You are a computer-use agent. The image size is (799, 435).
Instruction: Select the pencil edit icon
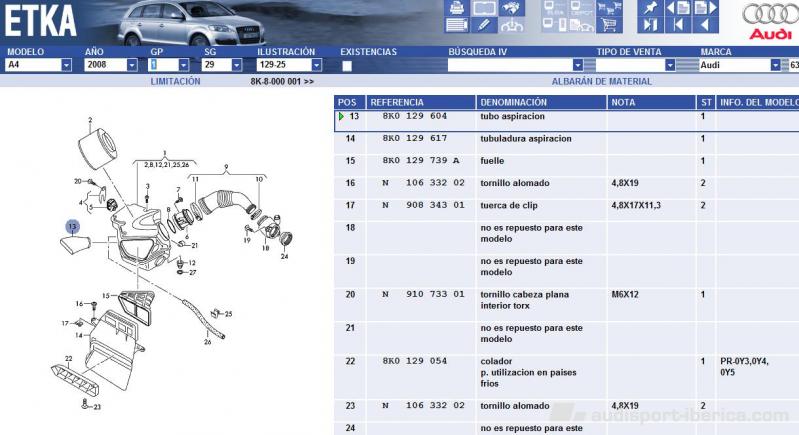click(484, 25)
